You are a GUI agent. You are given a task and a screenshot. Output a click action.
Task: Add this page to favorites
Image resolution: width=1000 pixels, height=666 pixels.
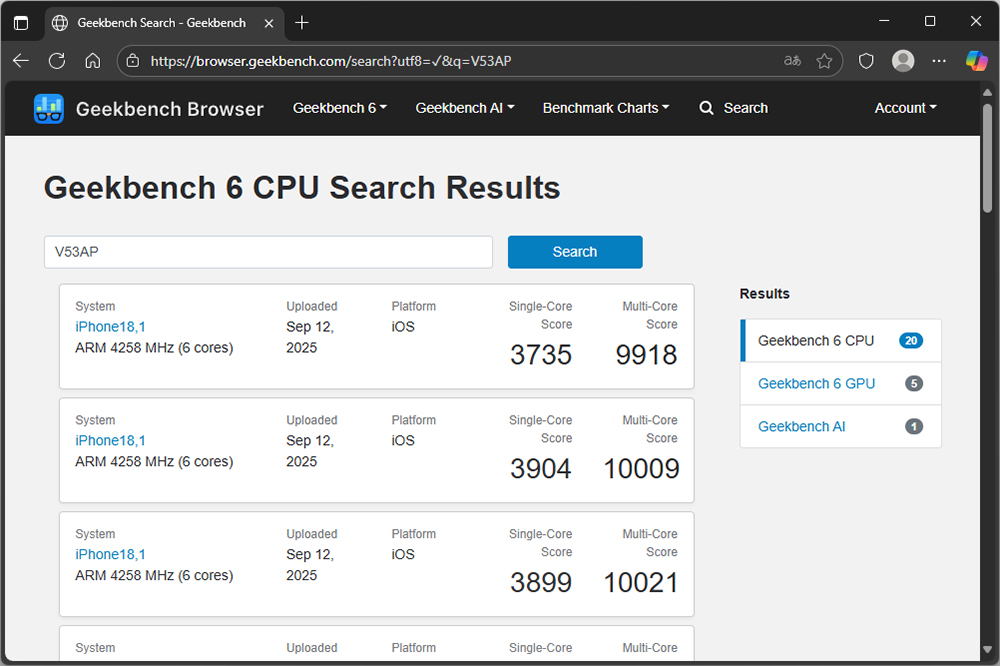click(x=824, y=61)
